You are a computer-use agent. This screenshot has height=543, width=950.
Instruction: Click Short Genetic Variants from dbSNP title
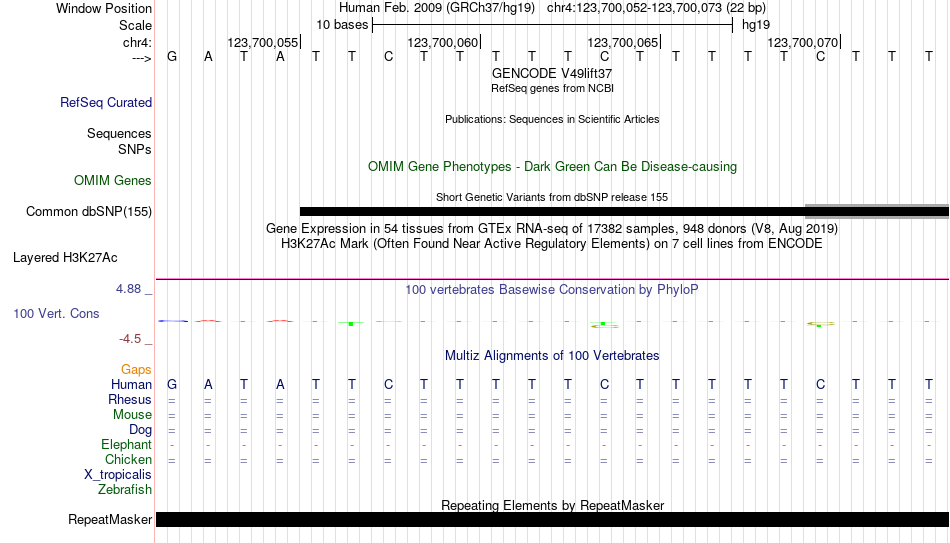click(x=552, y=197)
